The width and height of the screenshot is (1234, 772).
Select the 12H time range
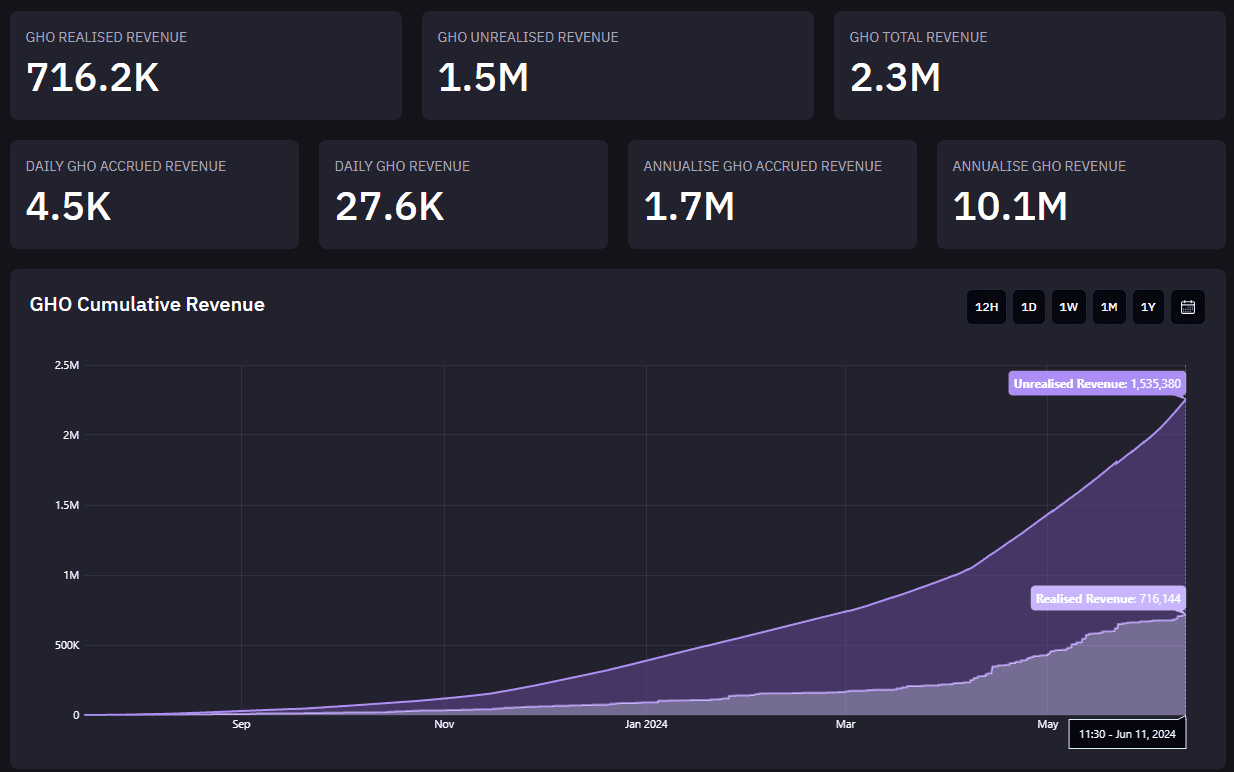(x=986, y=307)
